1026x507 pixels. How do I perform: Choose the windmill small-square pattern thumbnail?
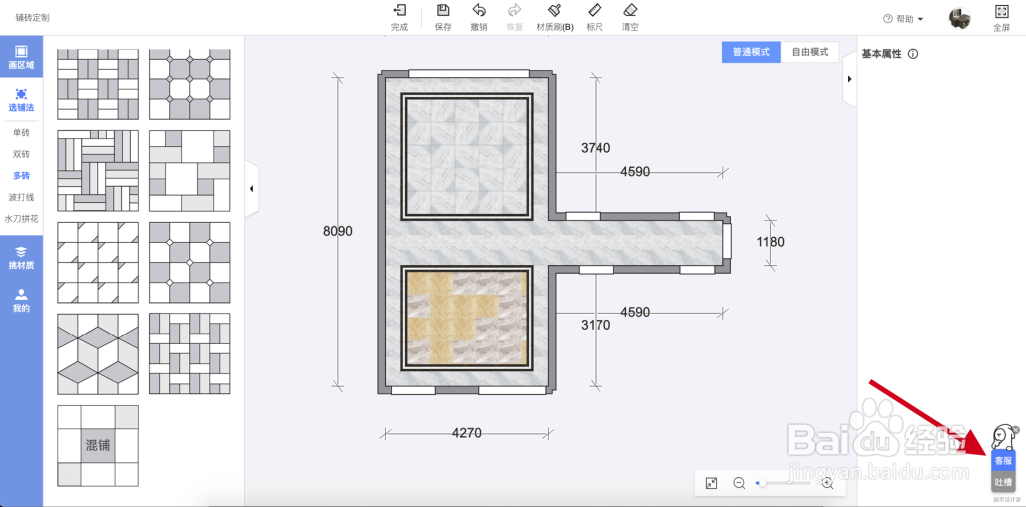pos(190,354)
